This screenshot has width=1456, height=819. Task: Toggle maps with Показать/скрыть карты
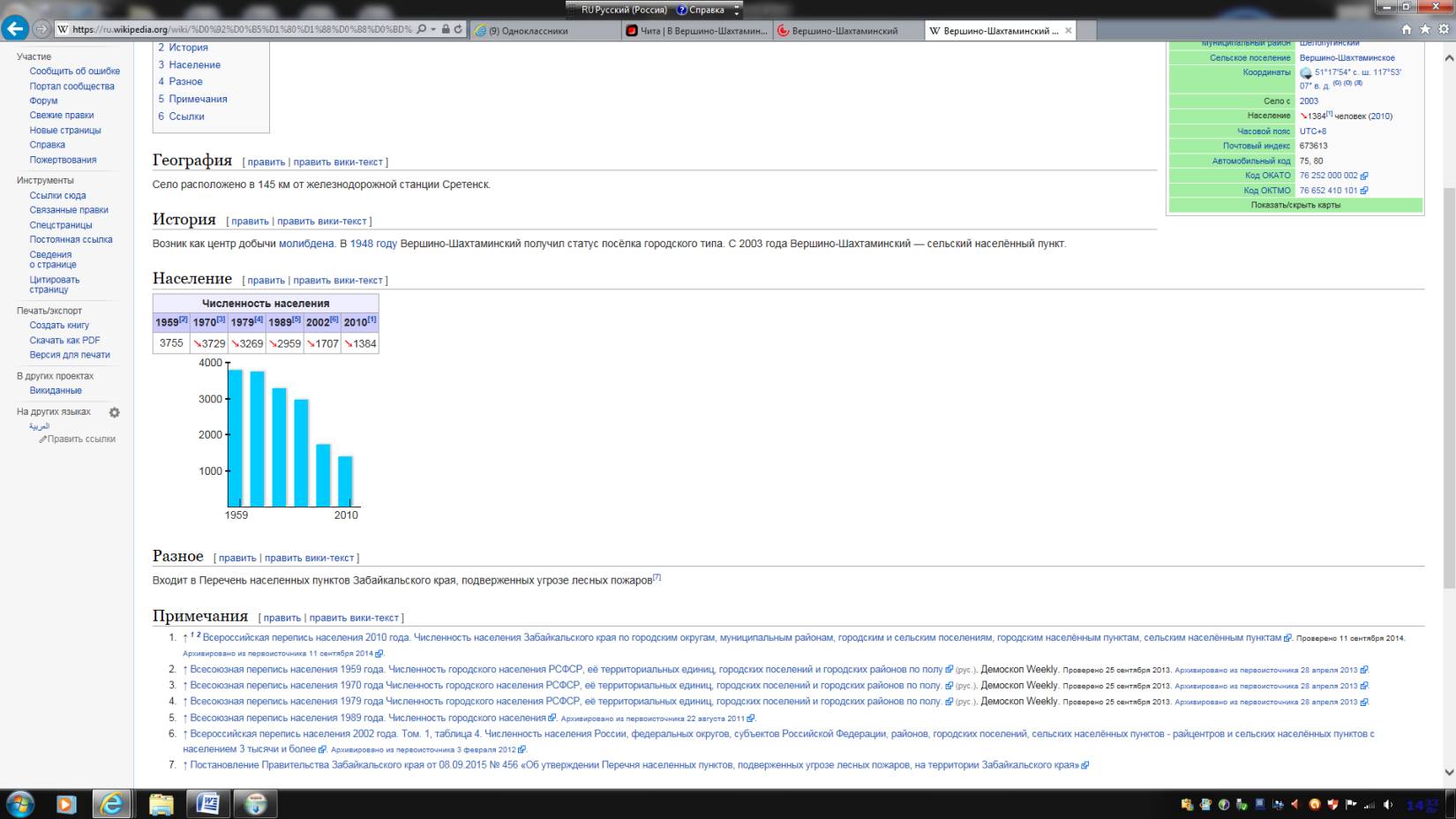(x=1295, y=205)
